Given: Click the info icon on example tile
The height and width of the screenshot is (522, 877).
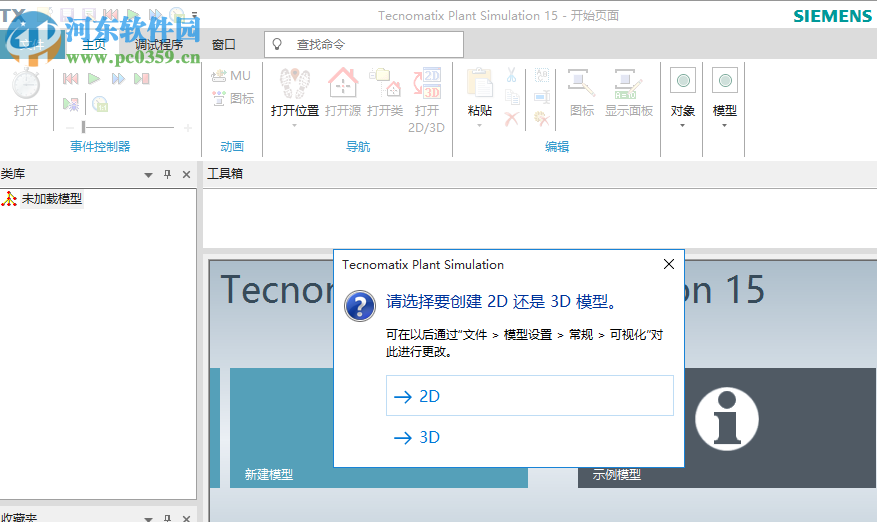Looking at the screenshot, I should point(727,418).
